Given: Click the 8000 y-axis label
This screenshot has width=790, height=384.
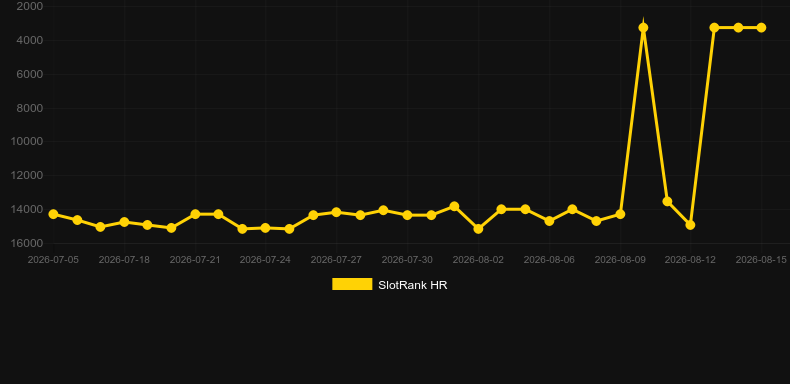Looking at the screenshot, I should [30, 108].
